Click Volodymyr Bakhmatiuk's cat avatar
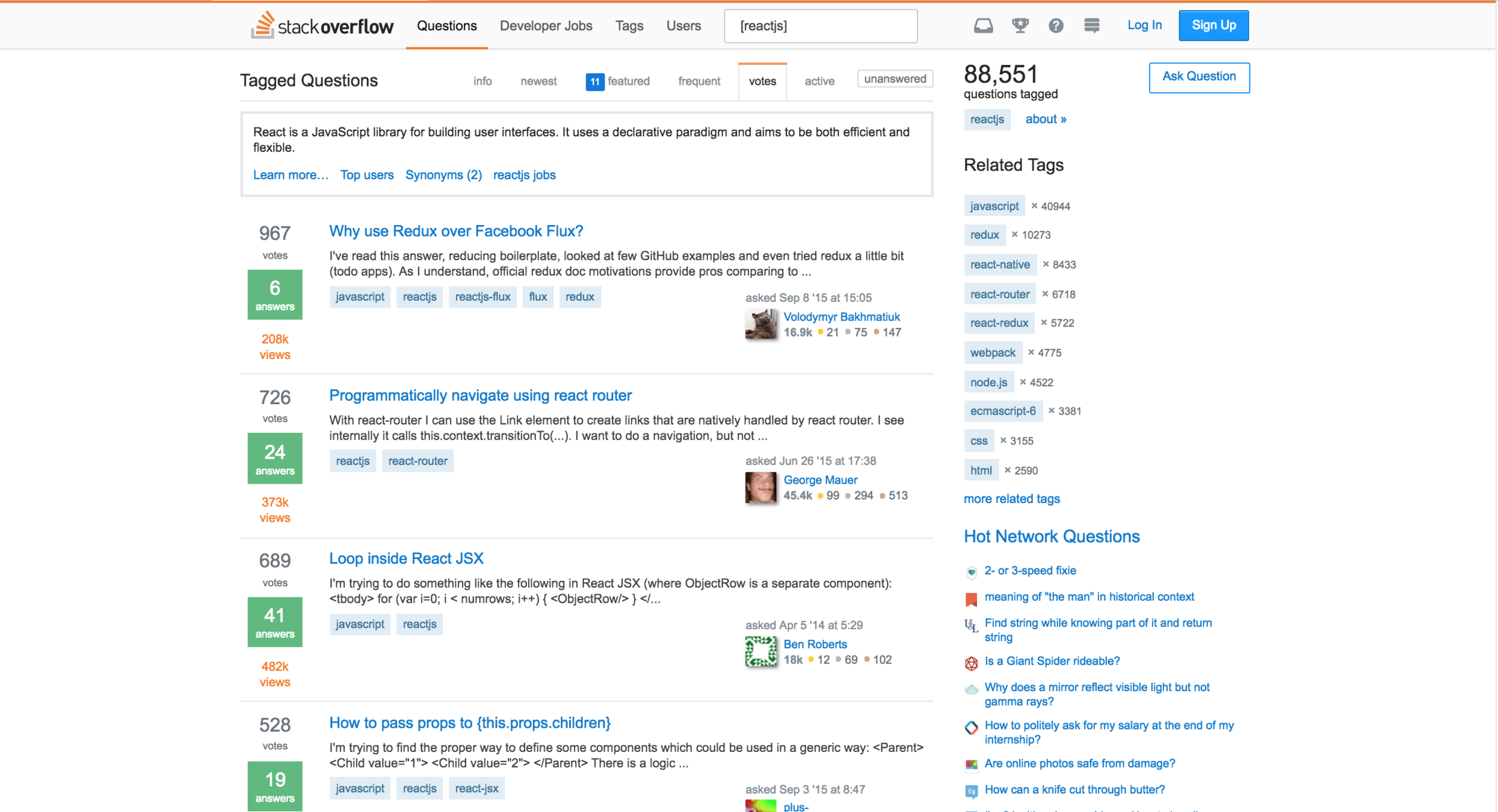This screenshot has width=1498, height=812. click(x=761, y=324)
